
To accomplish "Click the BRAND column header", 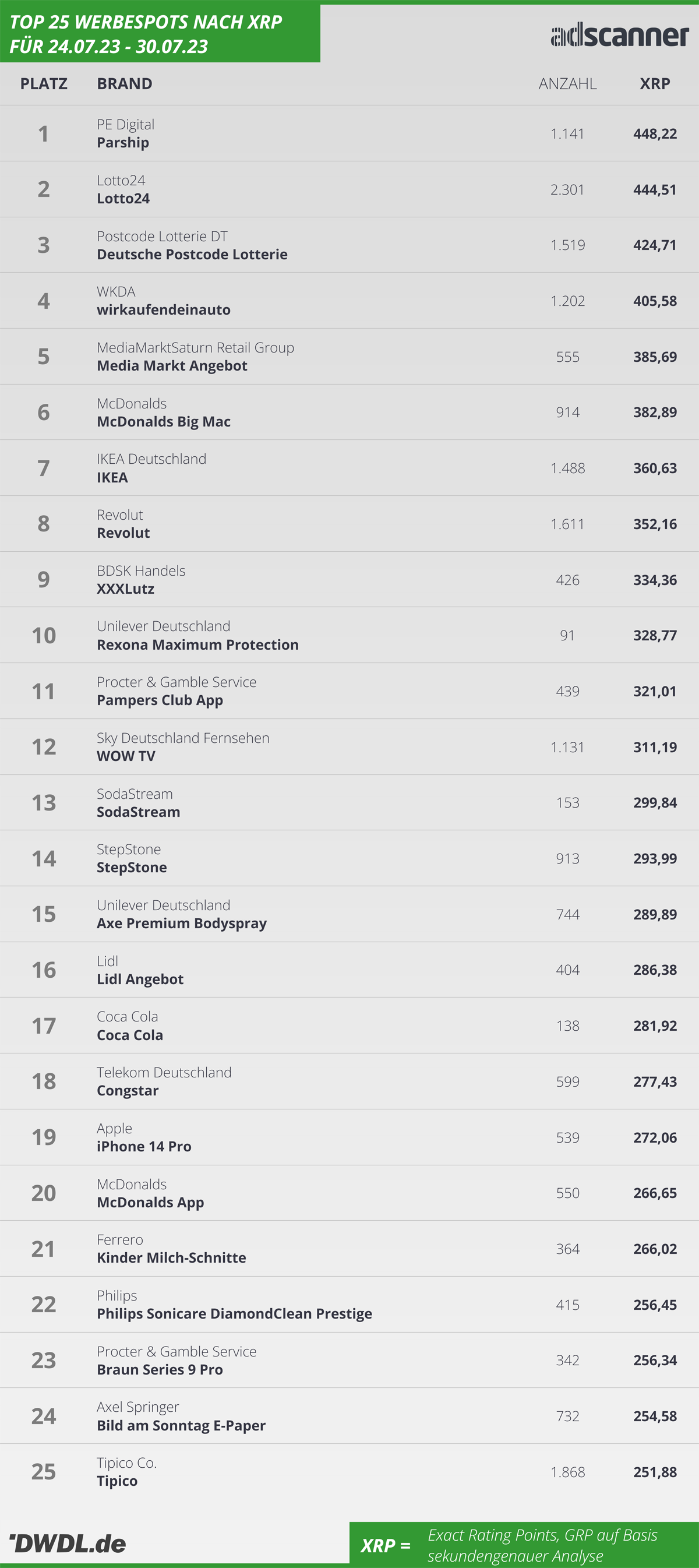I will (x=125, y=83).
